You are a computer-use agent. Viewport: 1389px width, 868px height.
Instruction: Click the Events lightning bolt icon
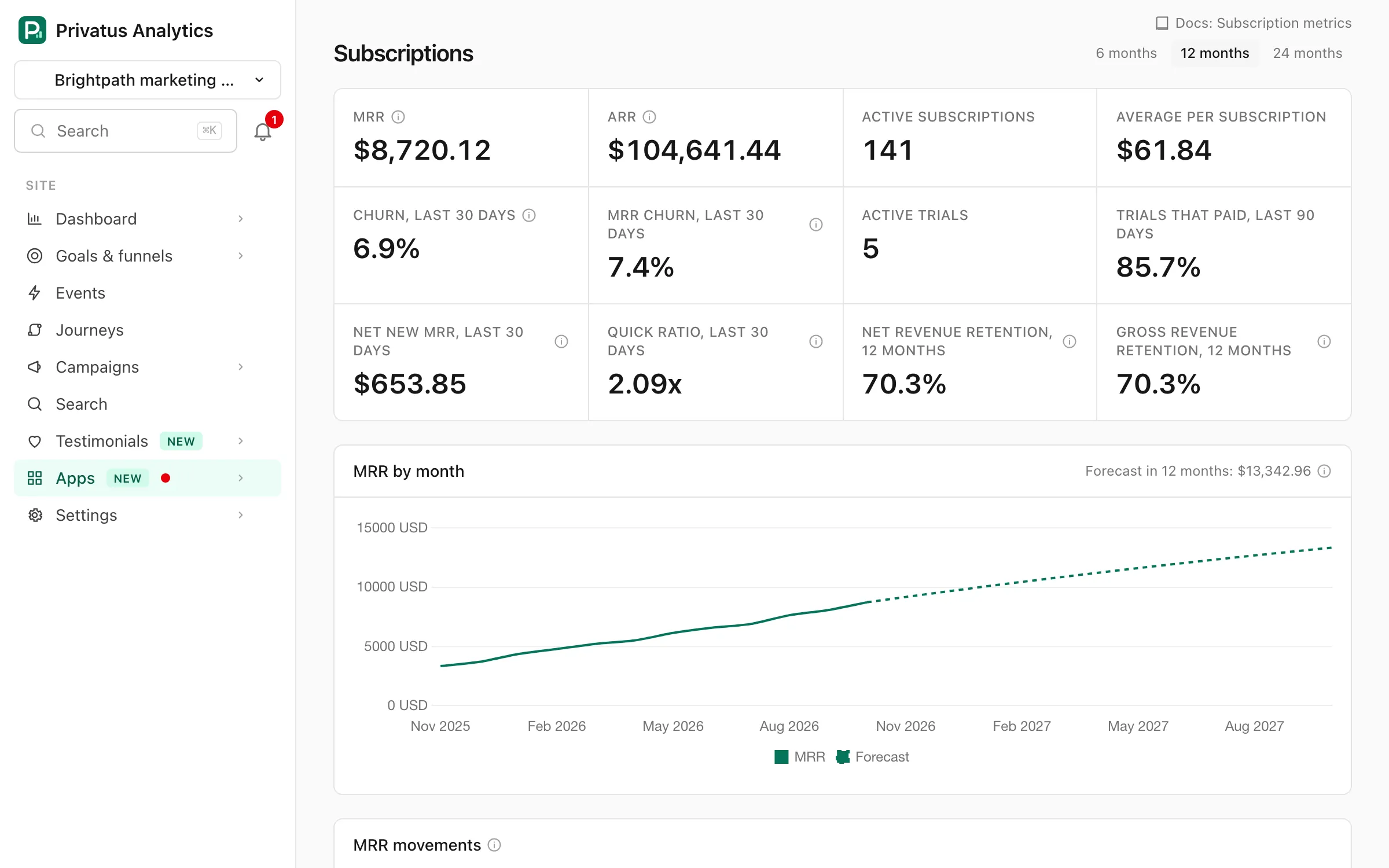[35, 293]
